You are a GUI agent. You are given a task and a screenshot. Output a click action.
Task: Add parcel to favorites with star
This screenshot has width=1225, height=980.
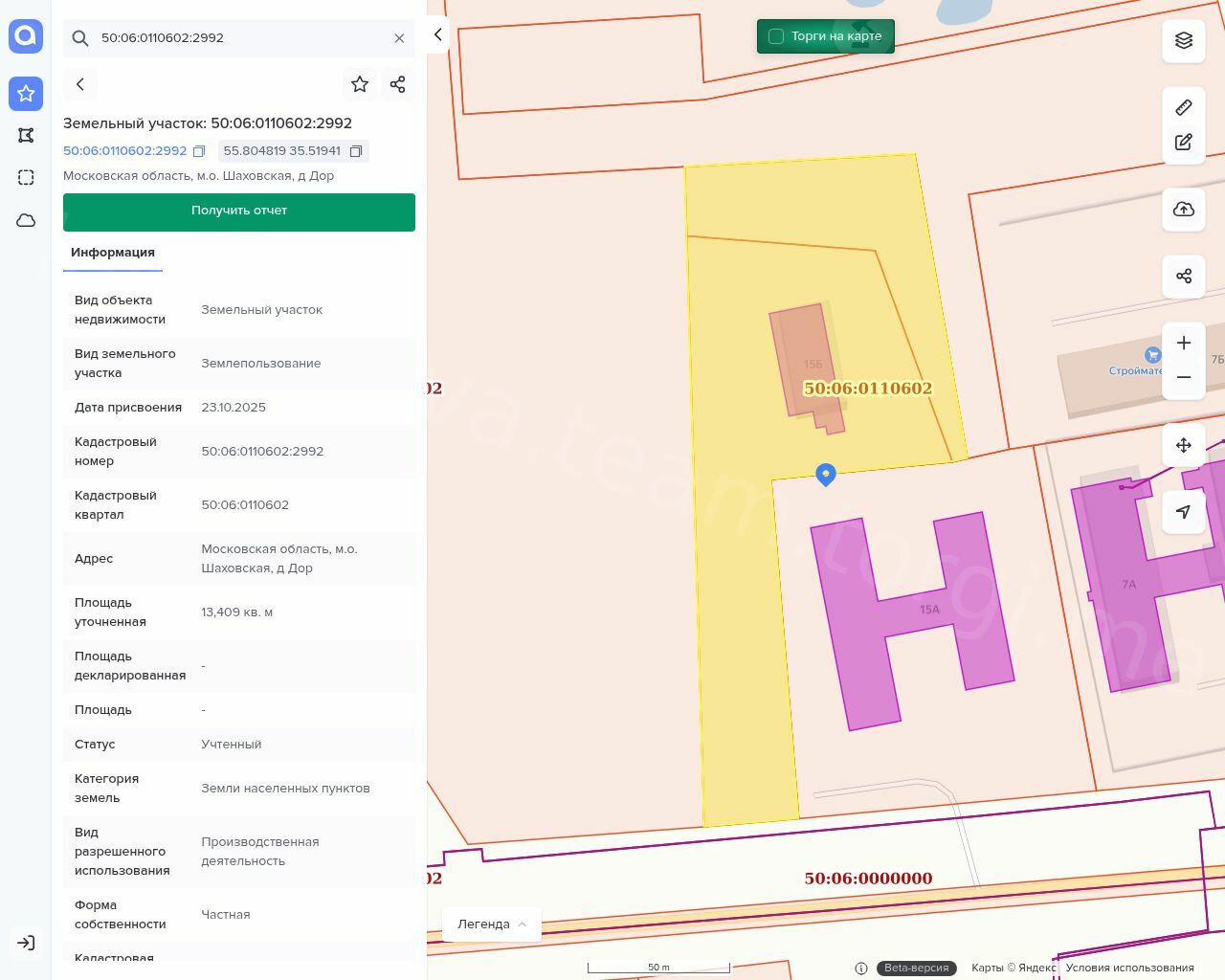(x=360, y=84)
